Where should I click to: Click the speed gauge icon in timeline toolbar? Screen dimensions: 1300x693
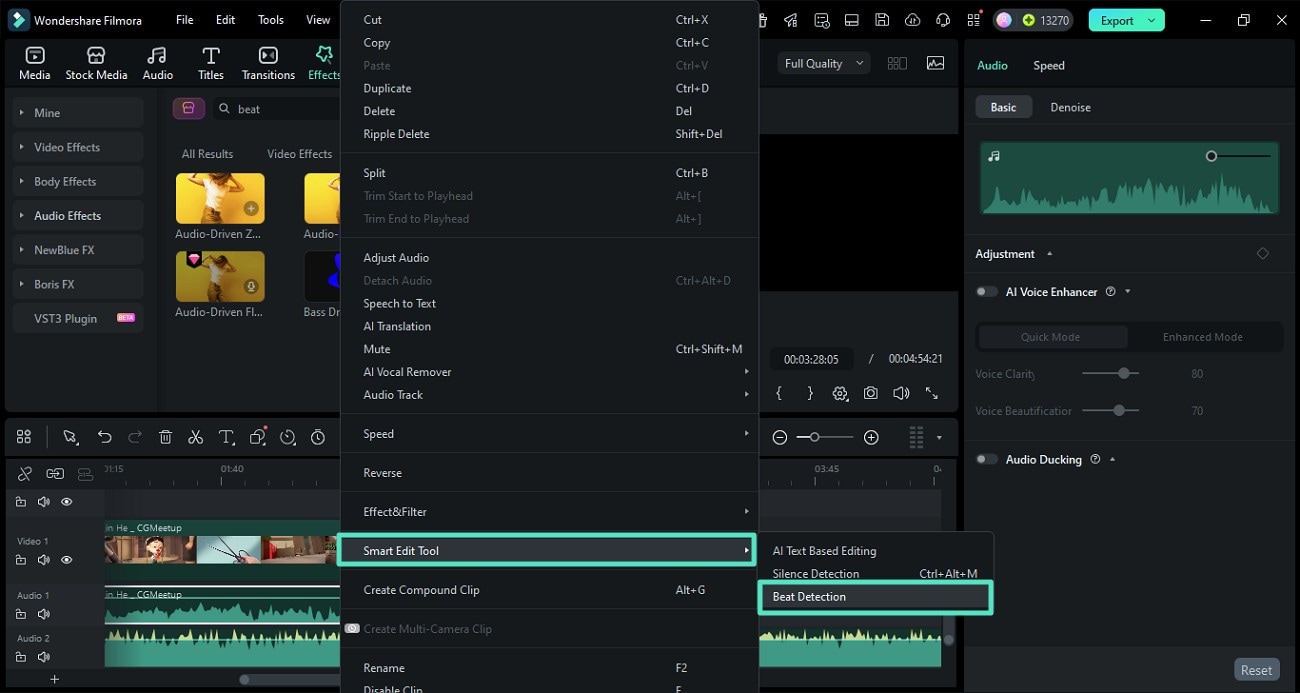(x=288, y=437)
